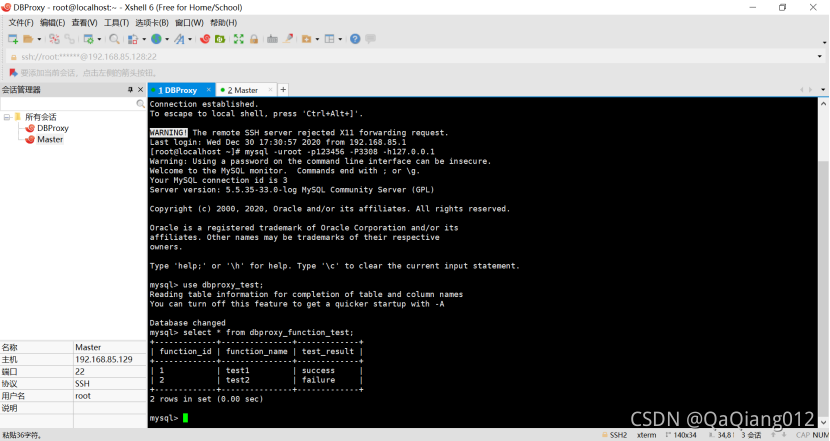Collapse the 所有会话 tree node
This screenshot has width=830, height=441.
click(7, 117)
